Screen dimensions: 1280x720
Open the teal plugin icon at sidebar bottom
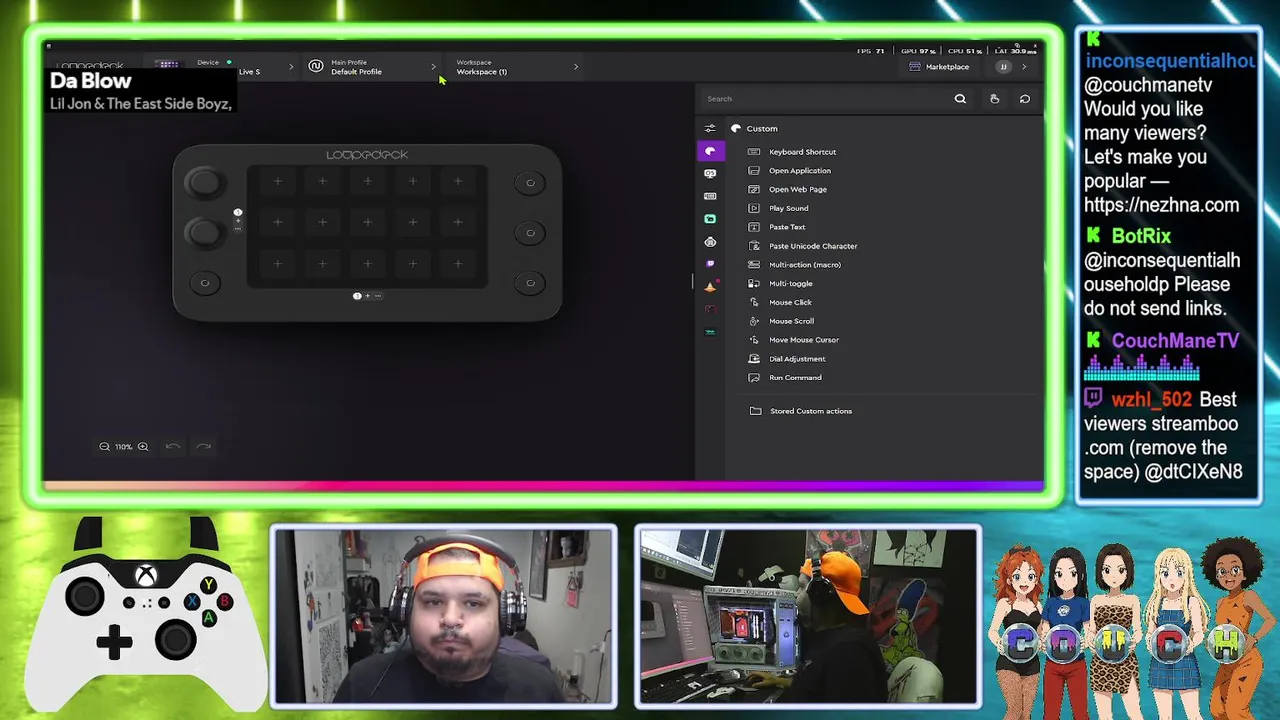(x=710, y=332)
